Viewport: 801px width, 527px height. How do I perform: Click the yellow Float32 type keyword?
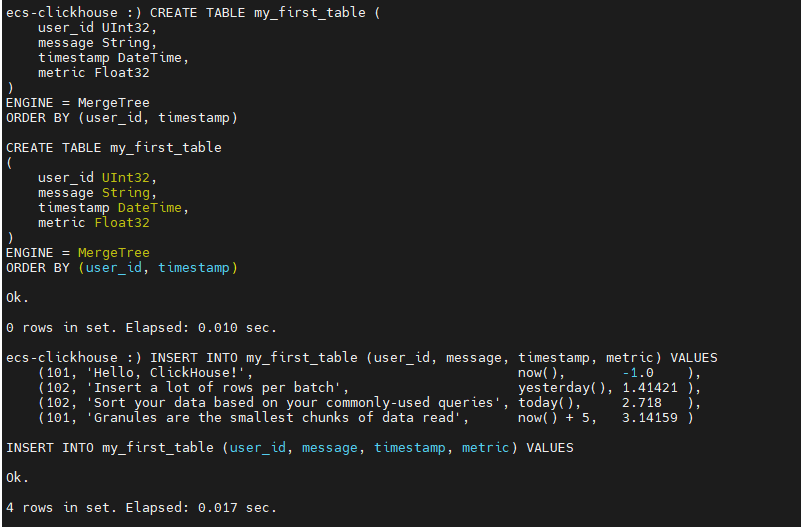122,223
